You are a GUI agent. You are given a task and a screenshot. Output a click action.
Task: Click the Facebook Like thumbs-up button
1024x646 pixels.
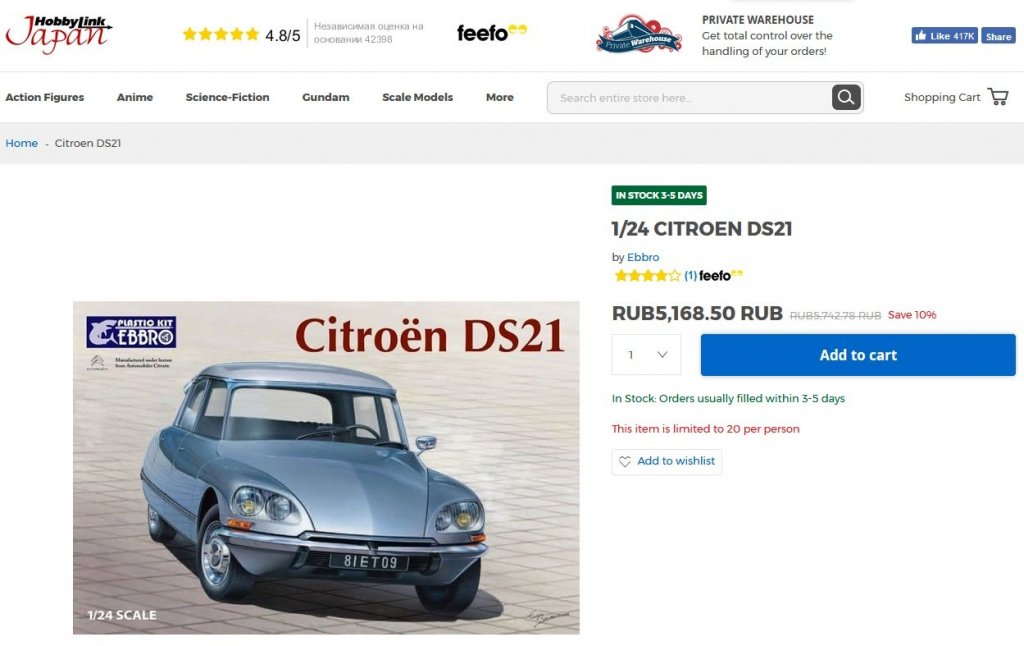[x=944, y=35]
